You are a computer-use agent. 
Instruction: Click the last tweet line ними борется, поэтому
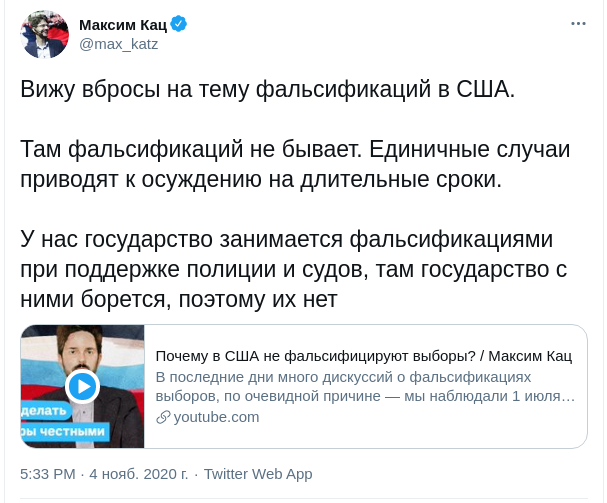(x=179, y=299)
